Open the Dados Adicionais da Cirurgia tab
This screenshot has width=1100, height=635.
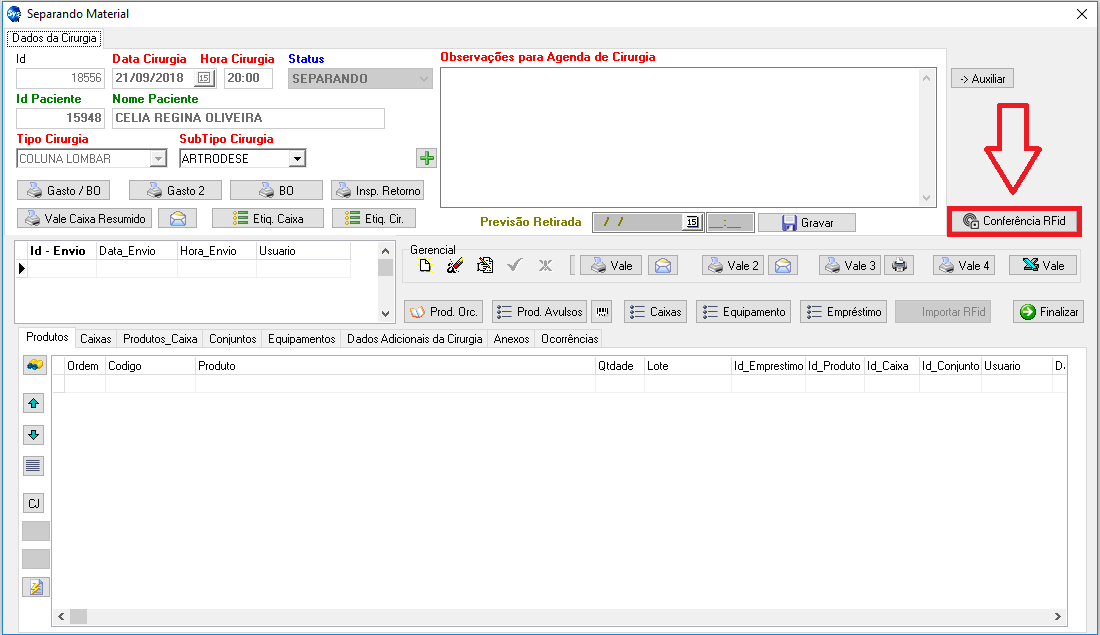(x=414, y=339)
